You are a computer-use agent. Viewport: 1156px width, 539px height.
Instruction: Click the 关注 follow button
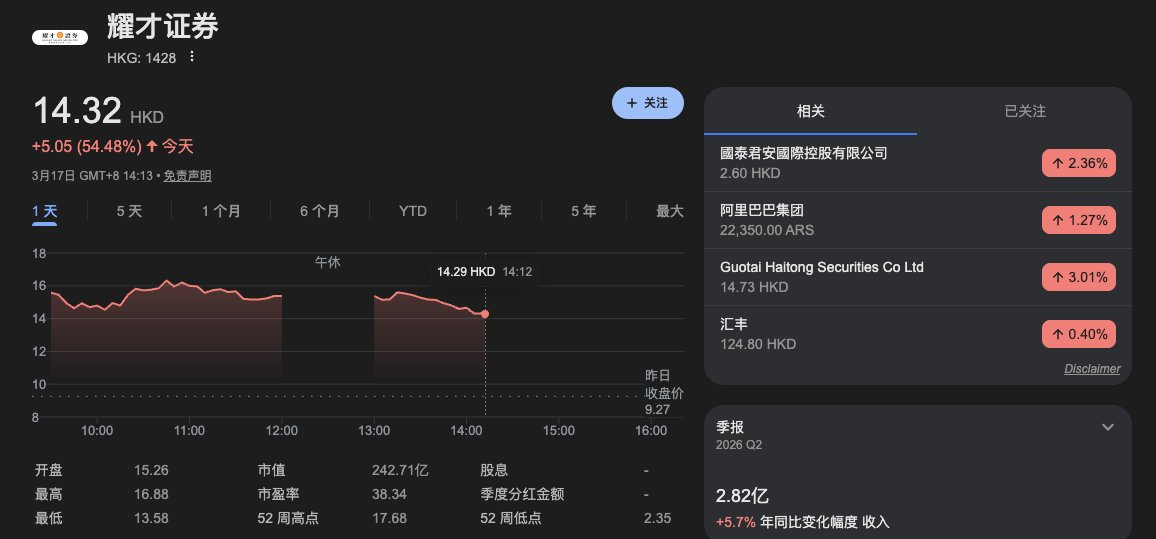(x=647, y=103)
